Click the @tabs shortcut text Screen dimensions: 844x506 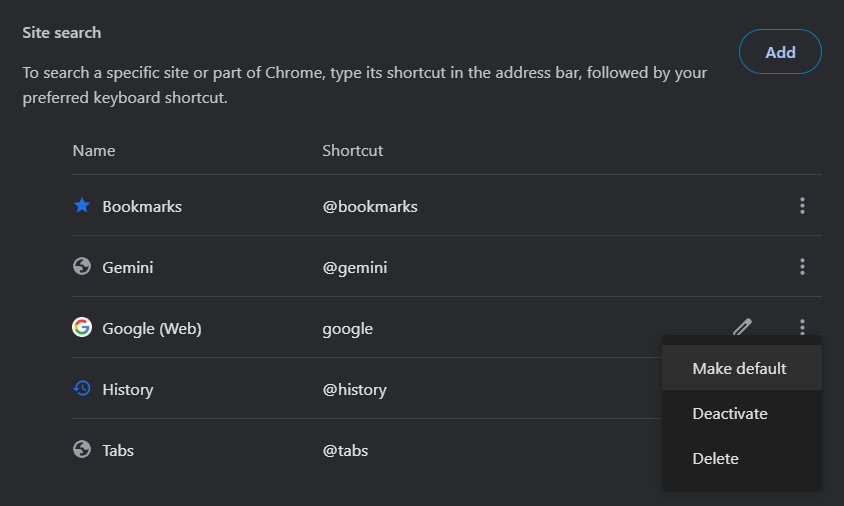pos(345,451)
